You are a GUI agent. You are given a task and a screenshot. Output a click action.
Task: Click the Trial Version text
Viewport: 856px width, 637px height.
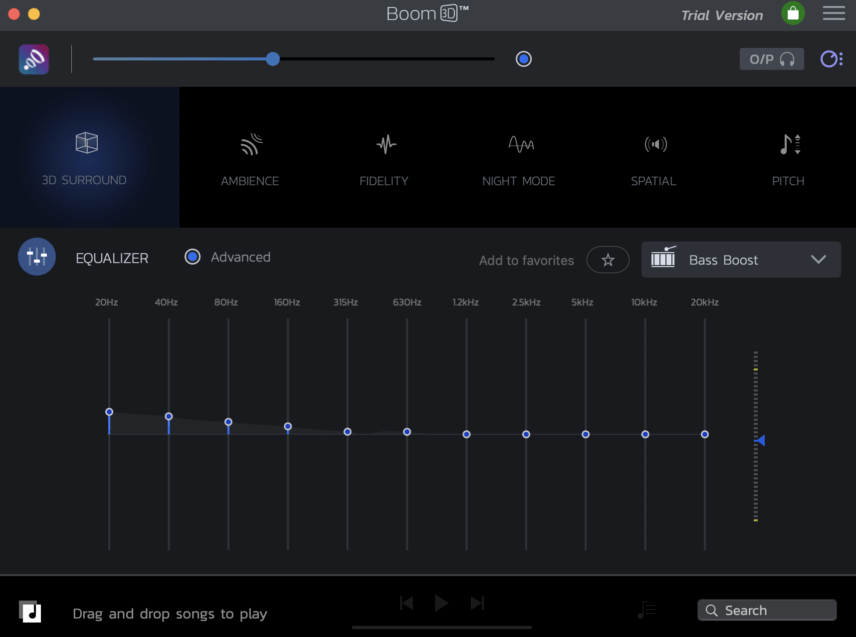[722, 15]
